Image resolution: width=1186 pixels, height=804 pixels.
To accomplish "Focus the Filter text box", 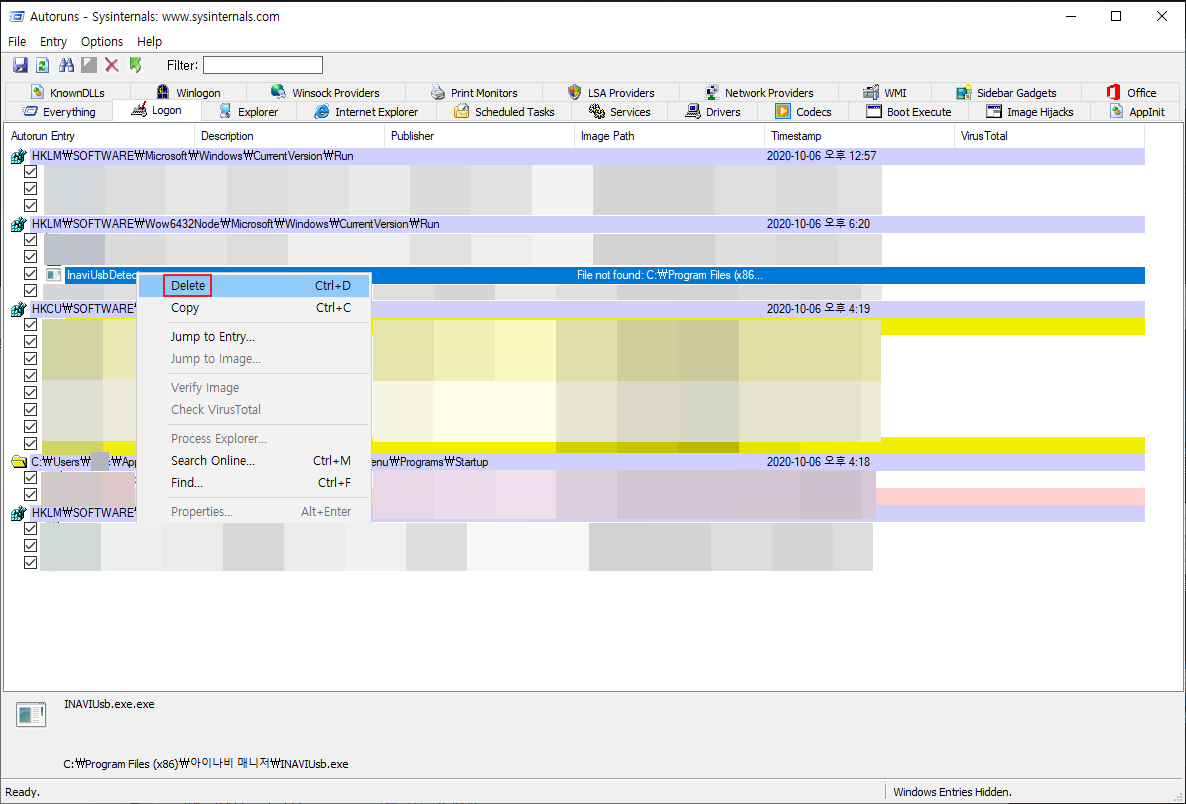I will 262,65.
